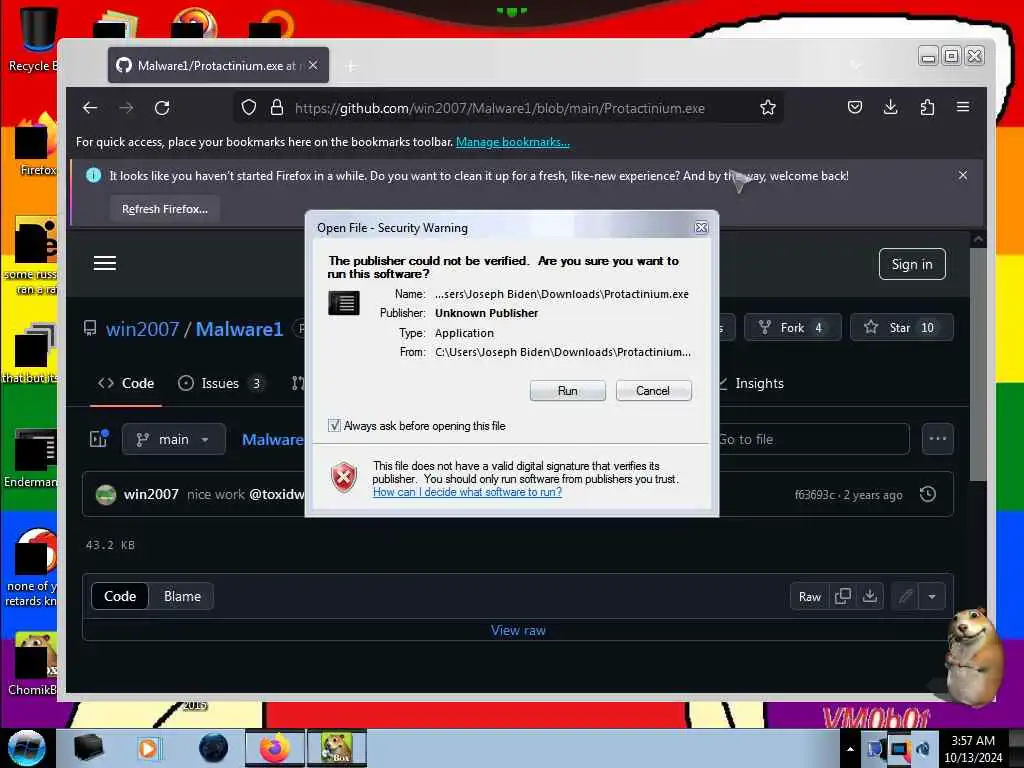The width and height of the screenshot is (1024, 768).
Task: Open the Firefox extensions puzzle icon
Action: (x=927, y=107)
